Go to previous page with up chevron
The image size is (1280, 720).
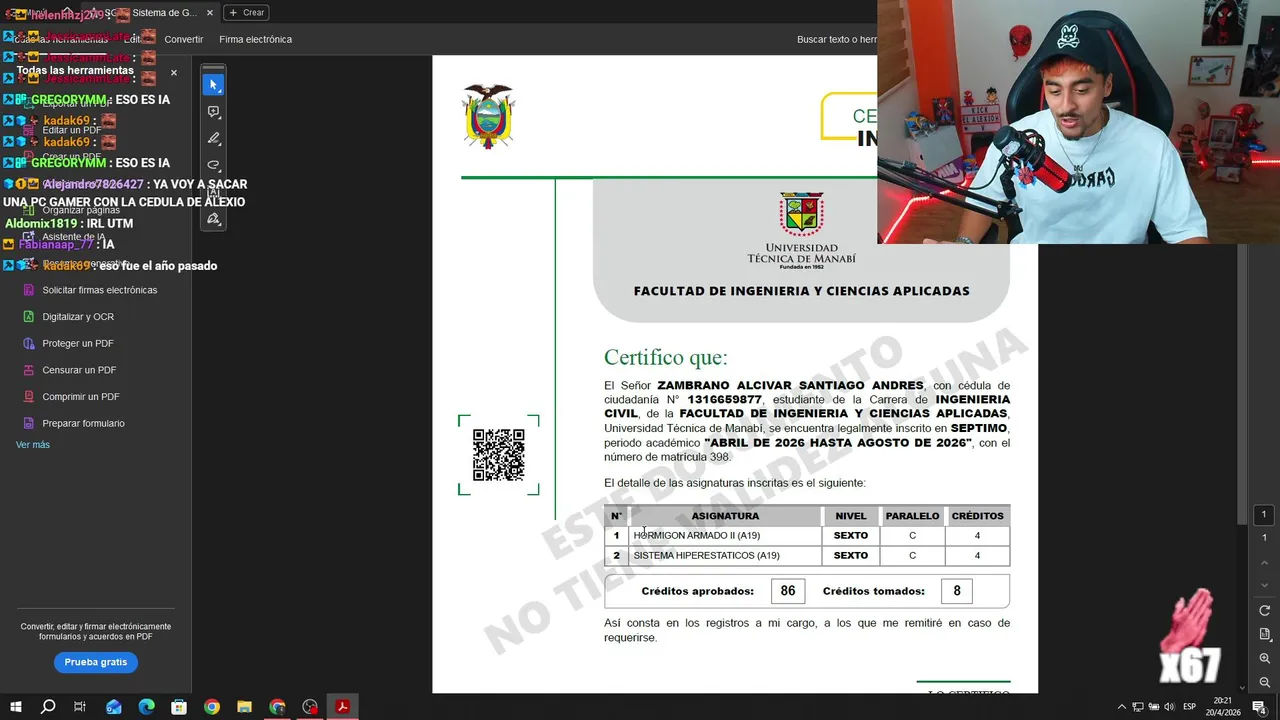pyautogui.click(x=1264, y=563)
